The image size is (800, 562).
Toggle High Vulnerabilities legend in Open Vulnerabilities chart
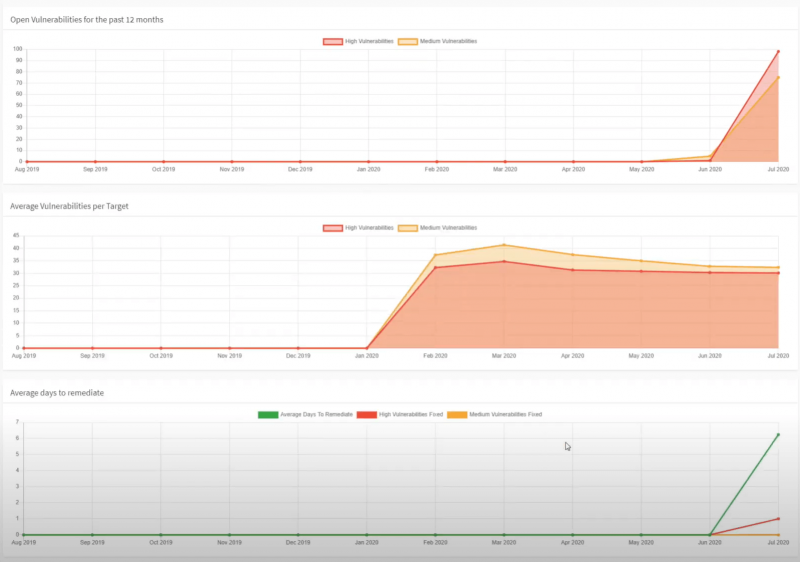358,41
